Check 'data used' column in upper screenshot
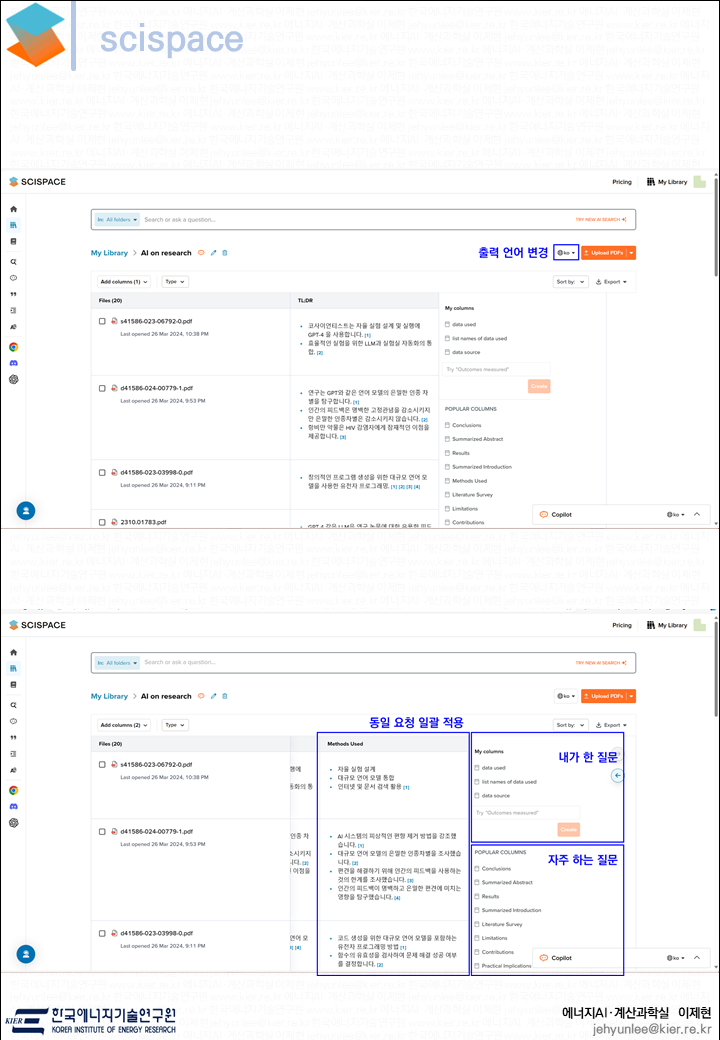The width and height of the screenshot is (720, 1040). click(448, 324)
